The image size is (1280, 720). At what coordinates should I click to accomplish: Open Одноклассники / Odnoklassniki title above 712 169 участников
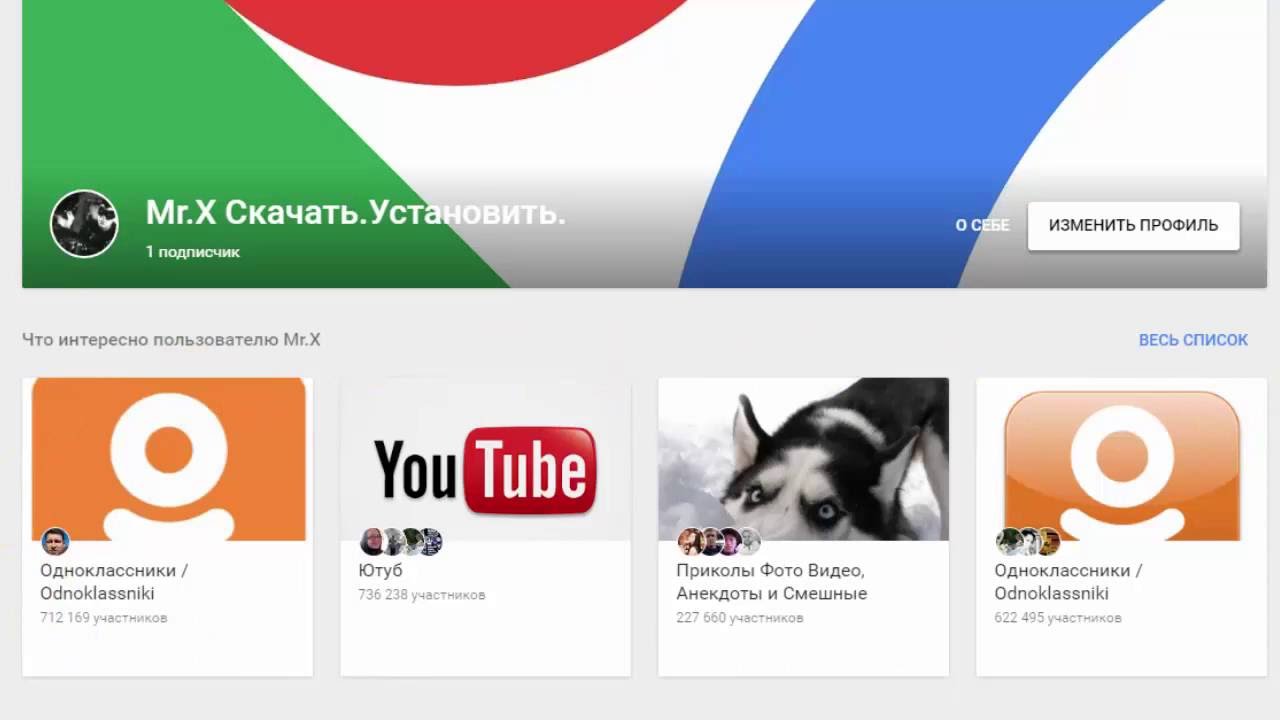pyautogui.click(x=114, y=582)
